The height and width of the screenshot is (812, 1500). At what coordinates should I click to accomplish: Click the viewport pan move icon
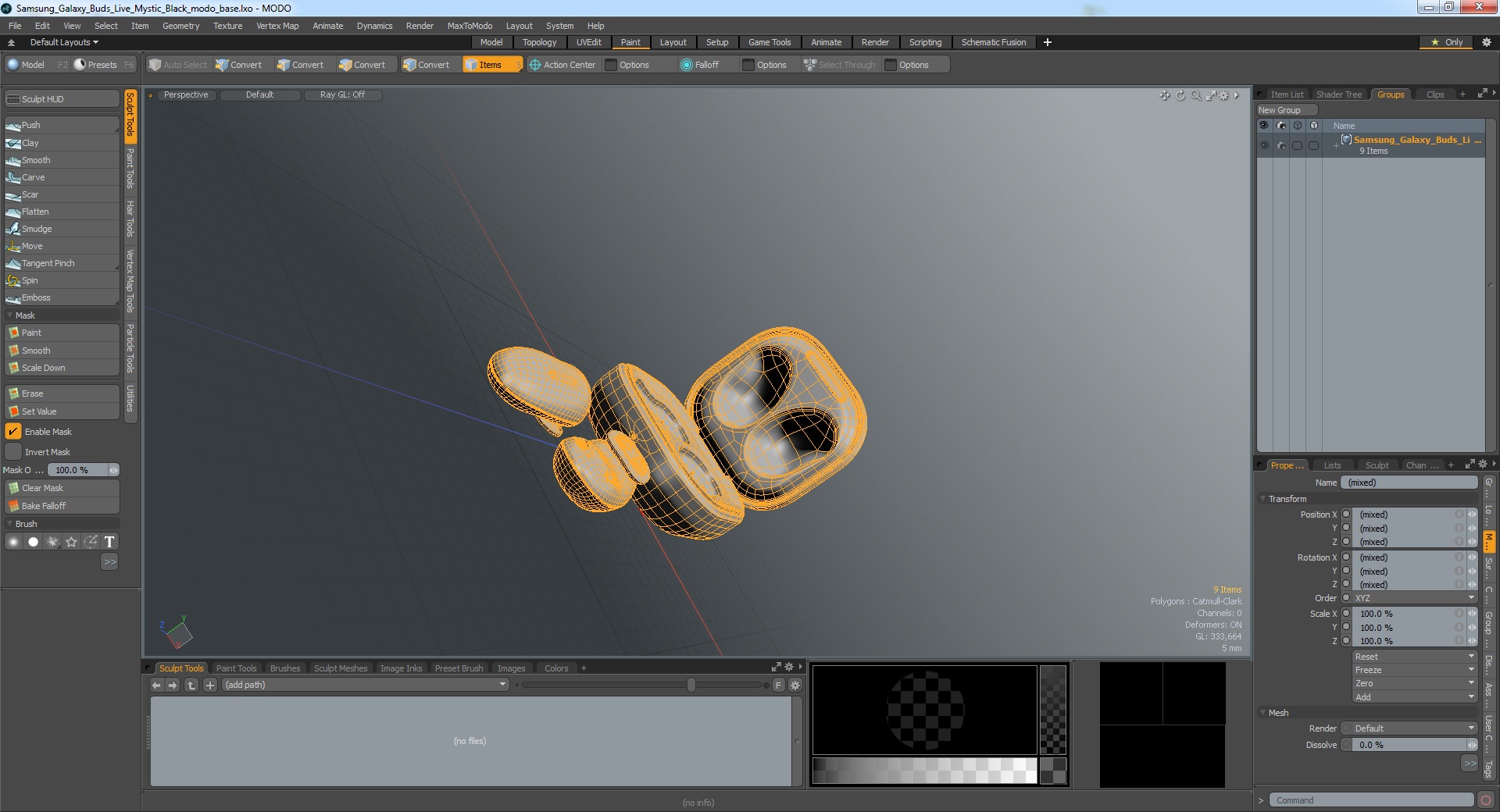click(1165, 95)
